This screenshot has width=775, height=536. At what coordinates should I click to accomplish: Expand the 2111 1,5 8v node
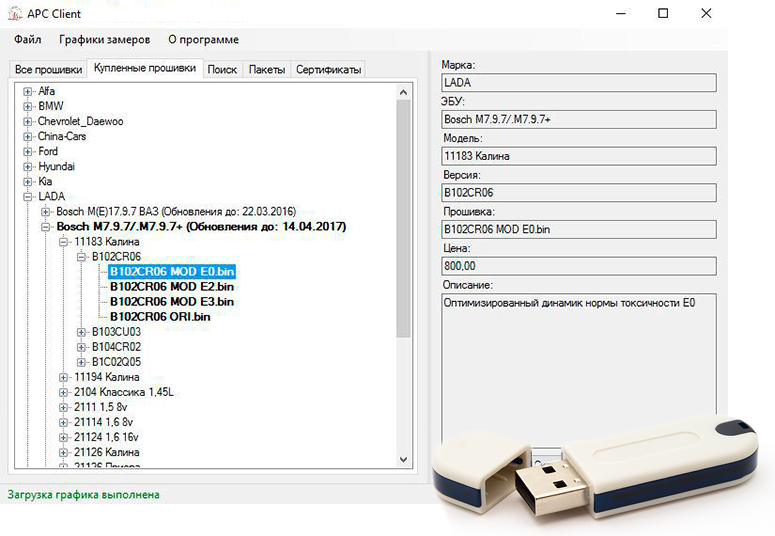(63, 408)
